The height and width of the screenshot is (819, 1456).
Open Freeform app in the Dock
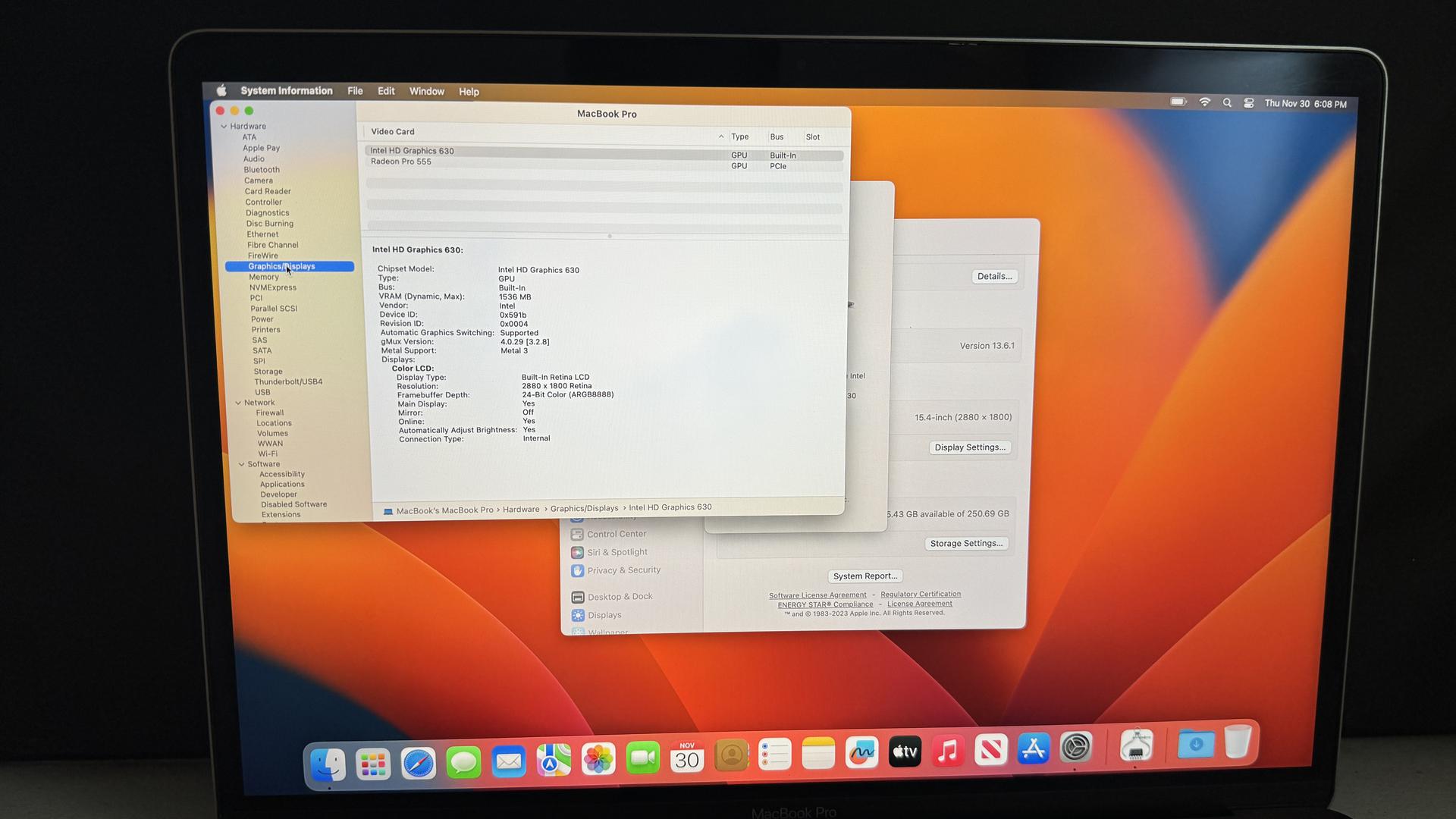[861, 752]
